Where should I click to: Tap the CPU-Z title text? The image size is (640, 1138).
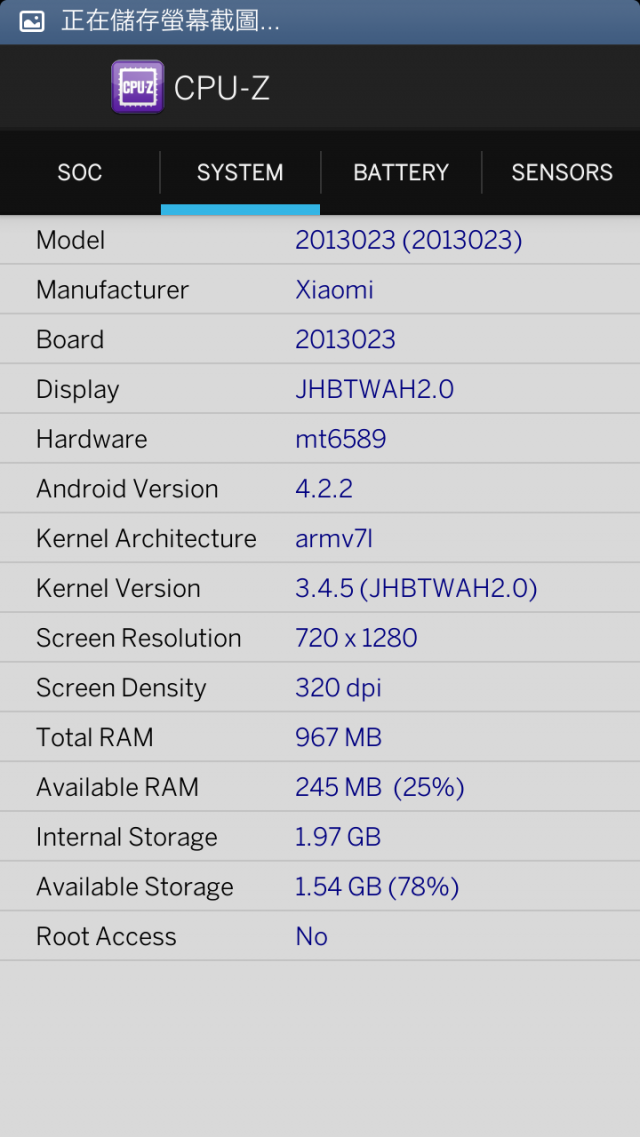coord(222,89)
